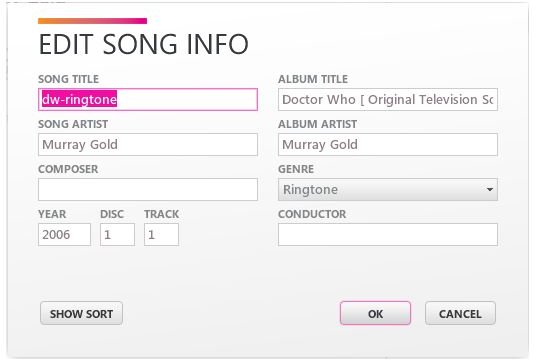Click the Composer label text
This screenshot has width=536, height=360.
[68, 169]
